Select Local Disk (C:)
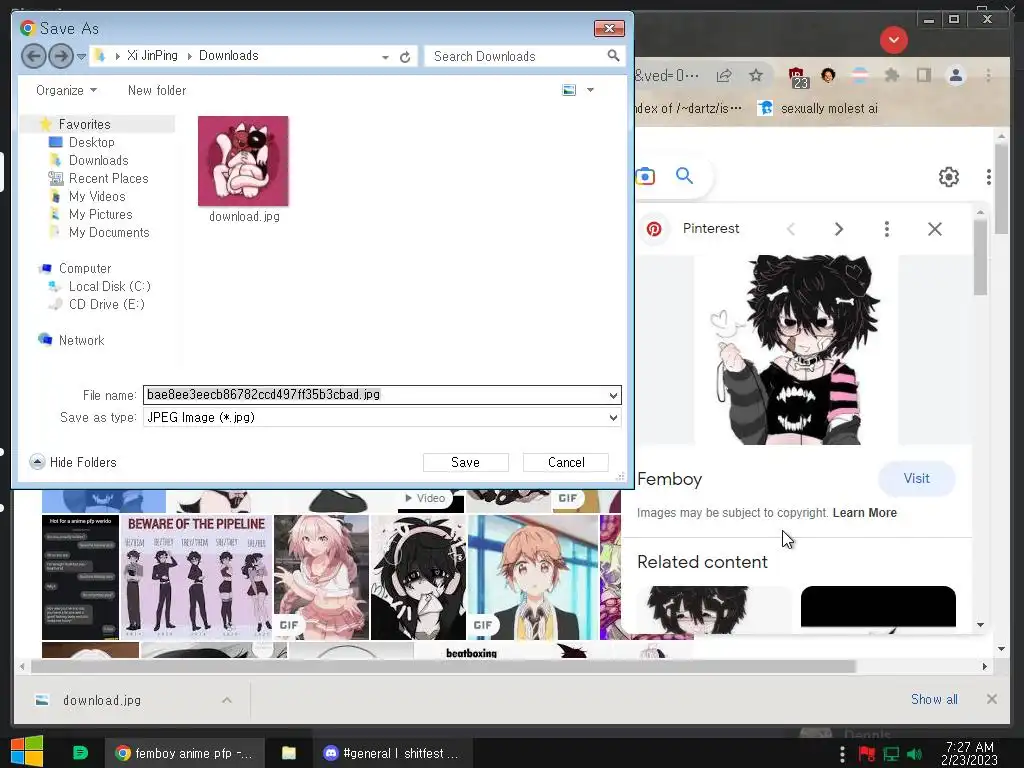Viewport: 1024px width, 768px height. [110, 286]
